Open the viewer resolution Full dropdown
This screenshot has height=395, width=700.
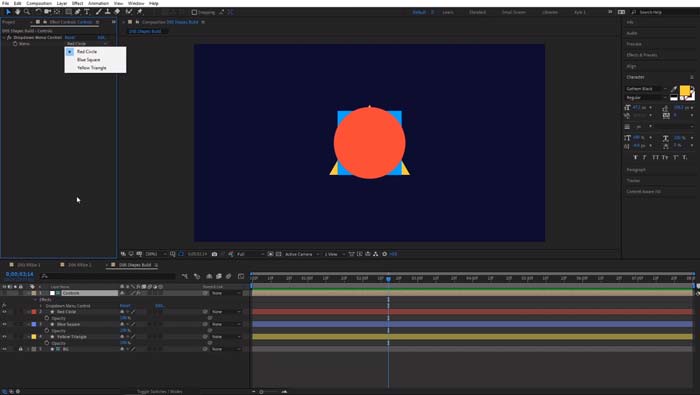click(250, 254)
